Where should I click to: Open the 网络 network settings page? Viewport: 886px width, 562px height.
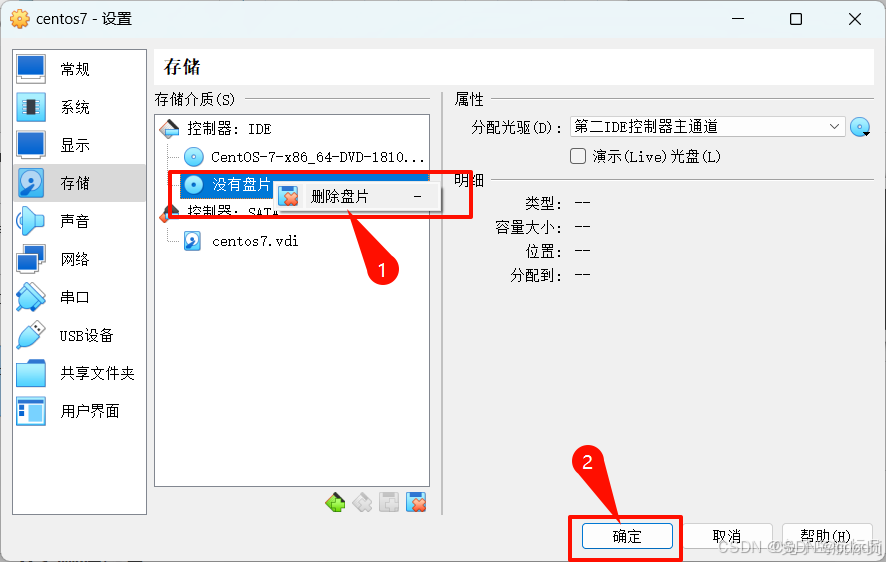coord(79,259)
